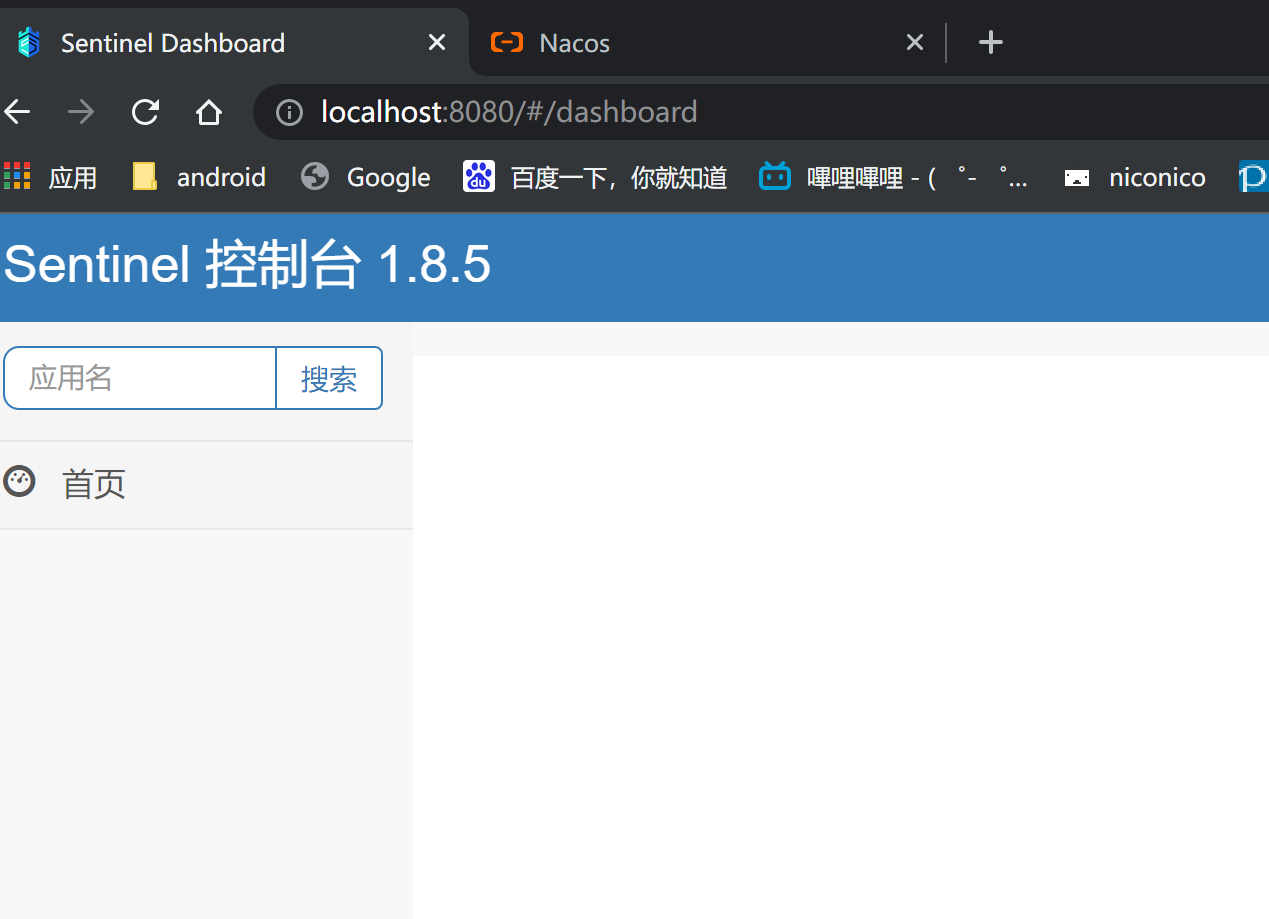Open the Google bookmark
This screenshot has width=1269, height=919.
(365, 178)
